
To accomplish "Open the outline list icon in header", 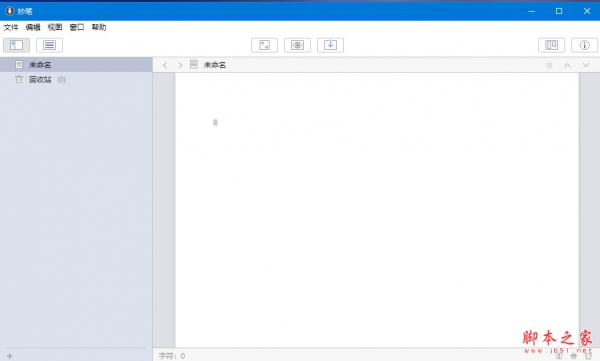I will [x=549, y=65].
